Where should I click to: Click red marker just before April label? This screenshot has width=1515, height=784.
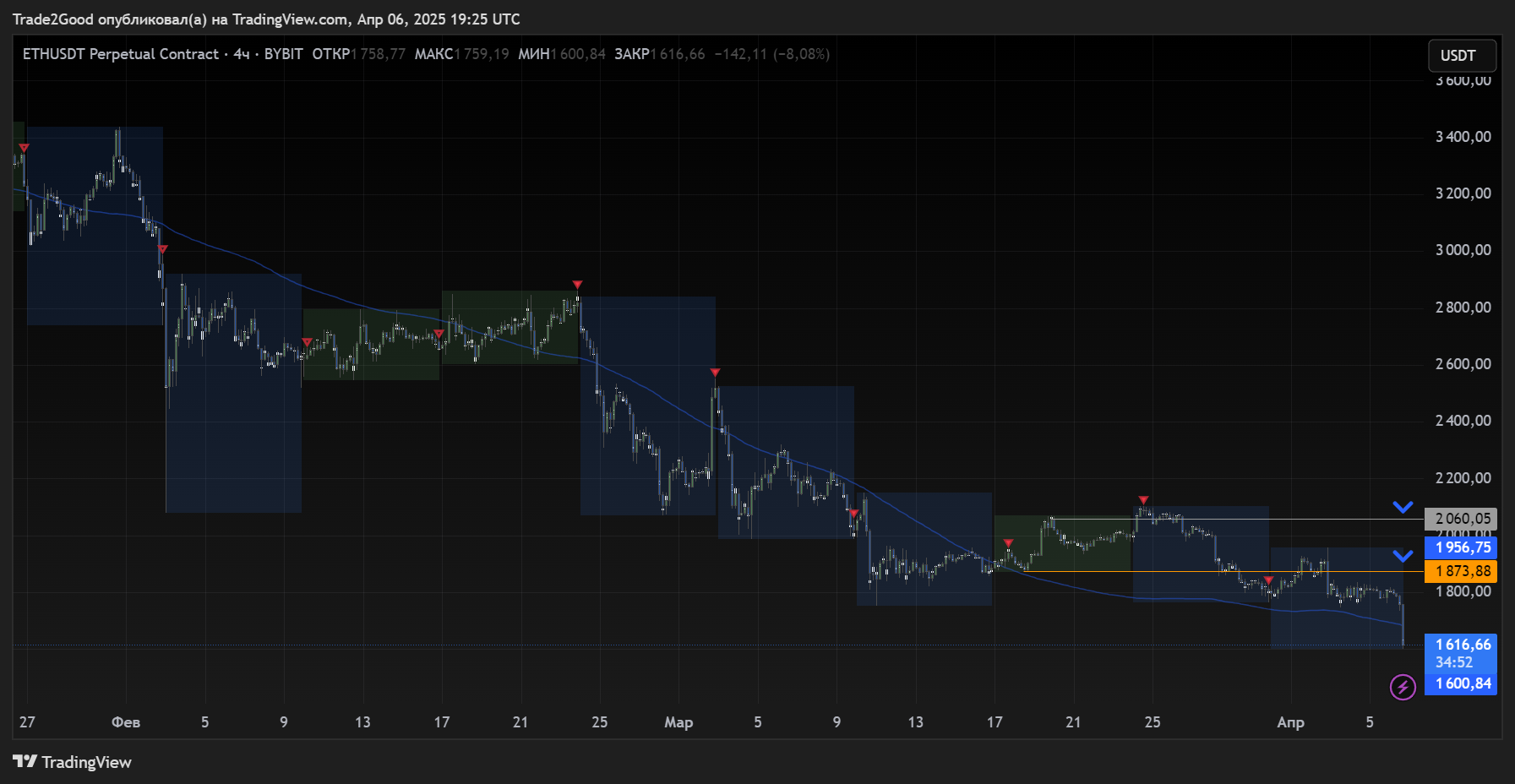coord(1268,580)
